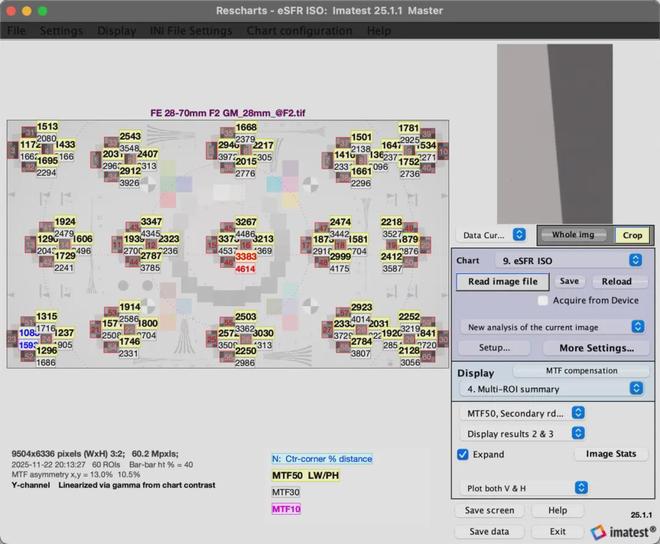Click ROI value 1914
Screen dimensions: 660x544
(130, 307)
